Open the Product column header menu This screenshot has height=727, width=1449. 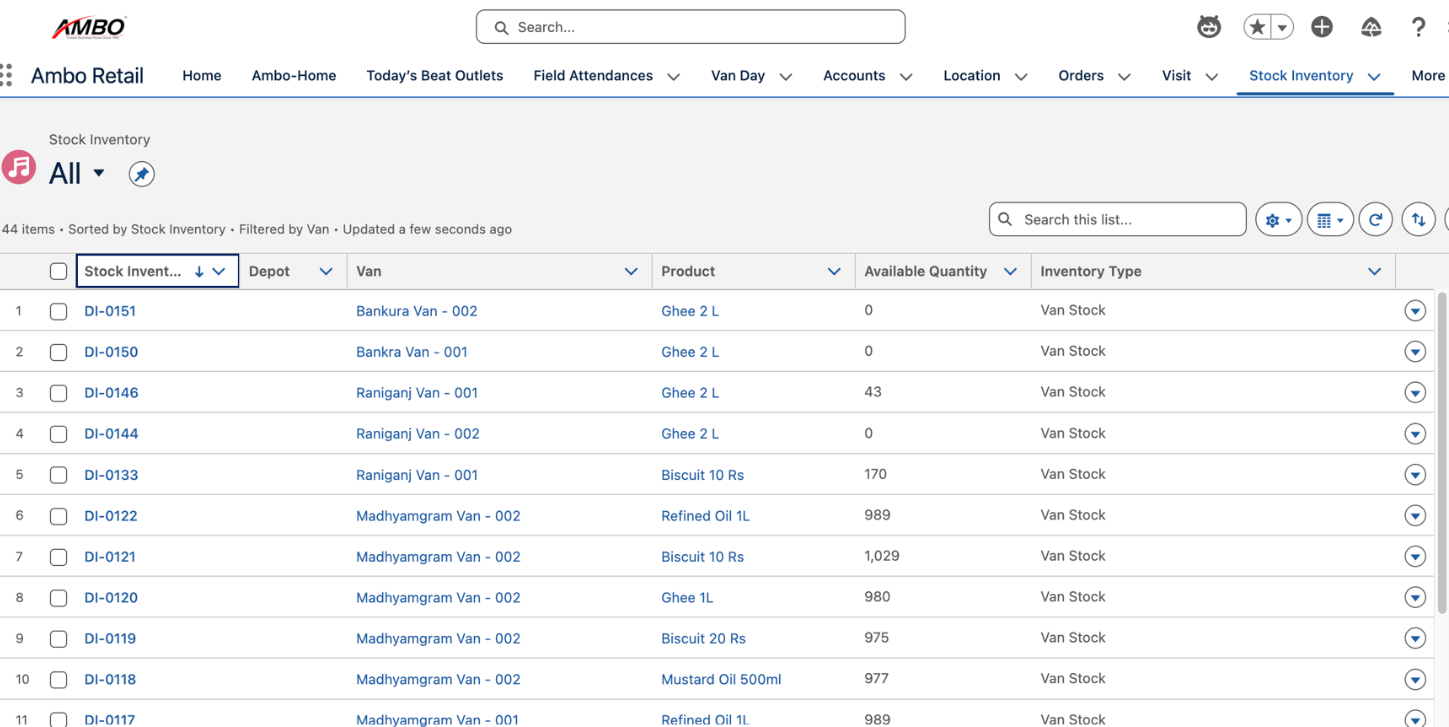[x=834, y=271]
